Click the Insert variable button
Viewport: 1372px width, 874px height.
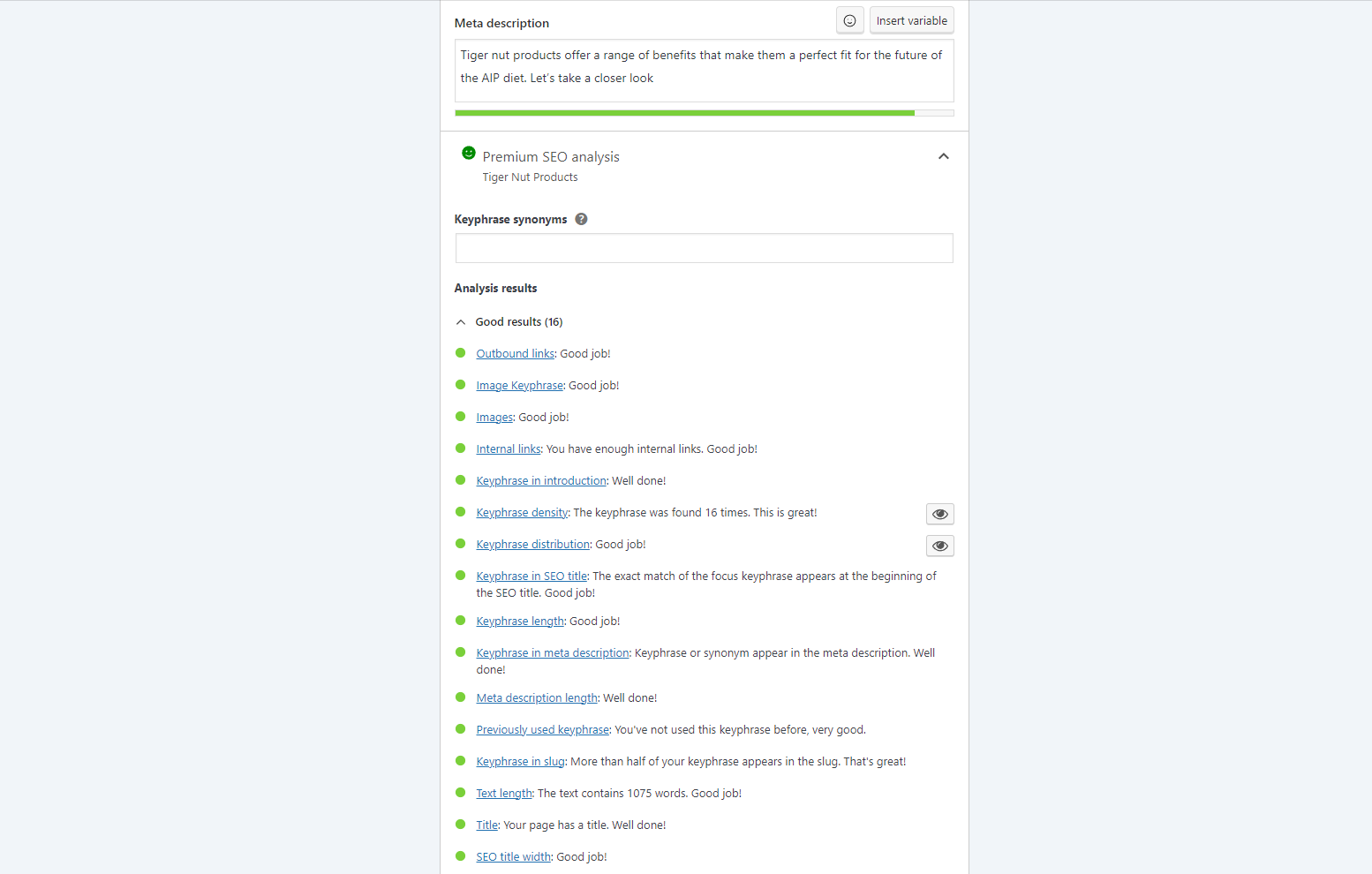pyautogui.click(x=911, y=20)
